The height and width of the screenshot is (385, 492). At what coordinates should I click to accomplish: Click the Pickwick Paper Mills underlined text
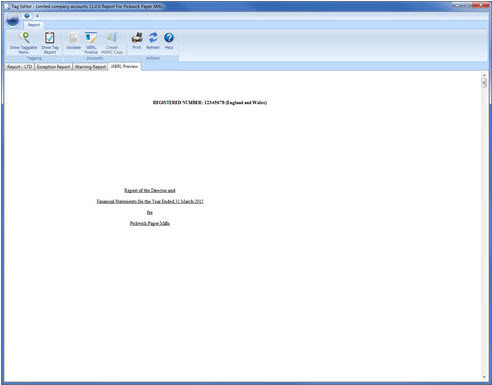tap(150, 223)
